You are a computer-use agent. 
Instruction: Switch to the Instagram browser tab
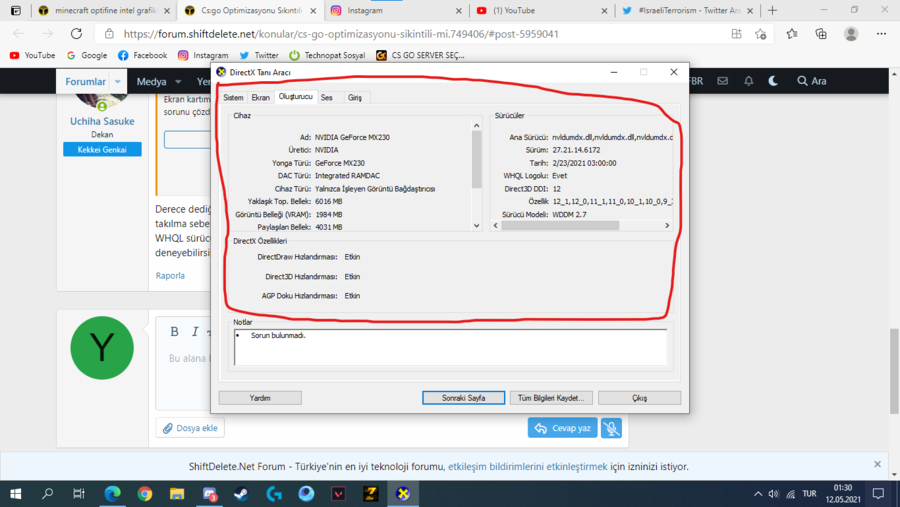pos(396,10)
